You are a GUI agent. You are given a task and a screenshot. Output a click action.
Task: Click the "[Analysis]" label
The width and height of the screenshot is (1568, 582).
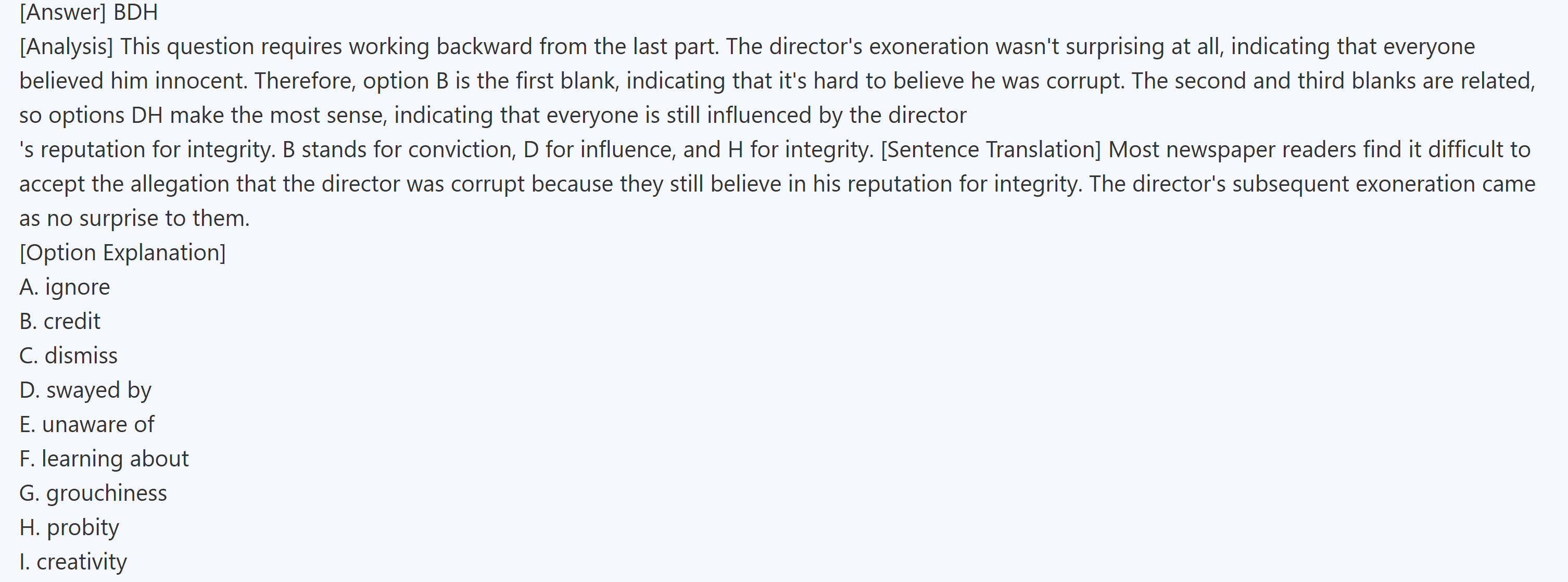click(66, 47)
